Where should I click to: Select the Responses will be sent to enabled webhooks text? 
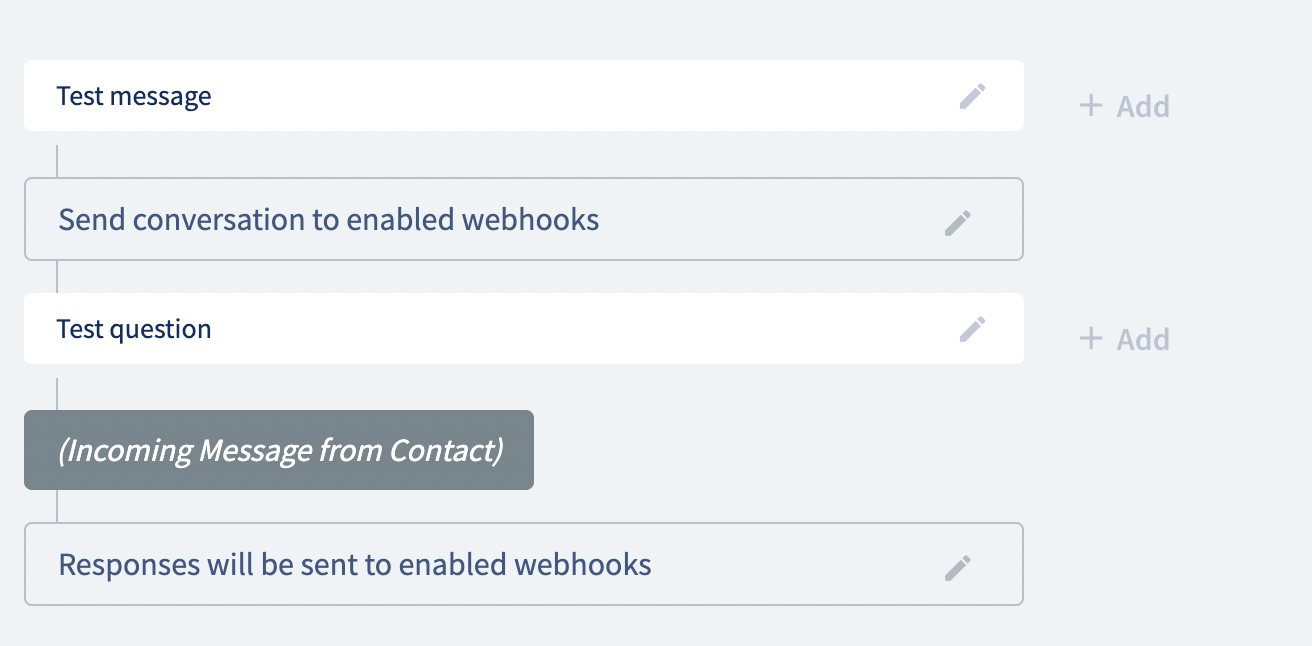[355, 565]
